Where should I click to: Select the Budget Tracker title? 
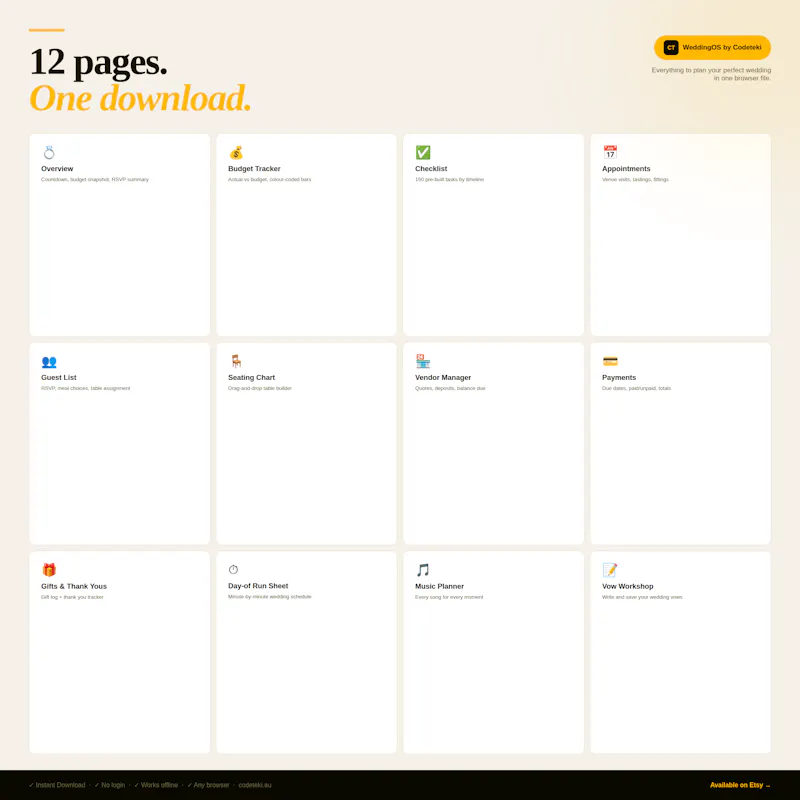coord(254,169)
